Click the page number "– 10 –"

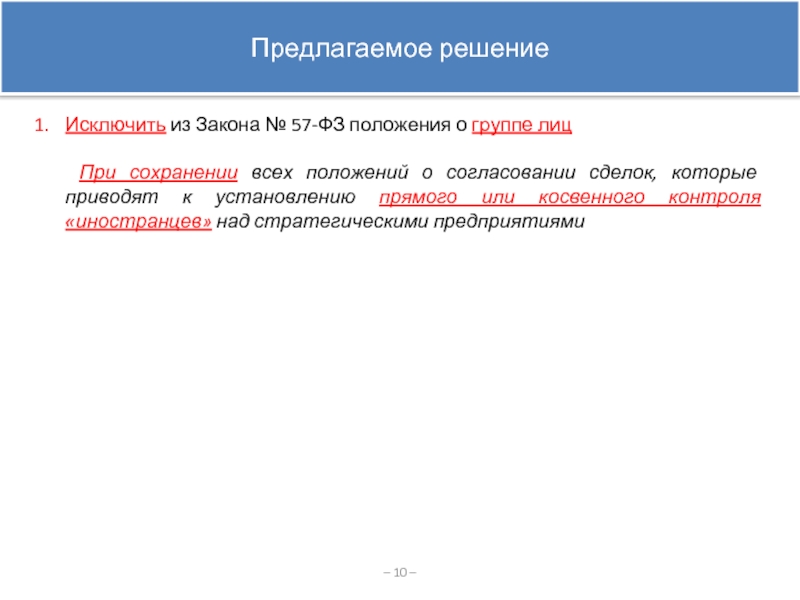[399, 572]
